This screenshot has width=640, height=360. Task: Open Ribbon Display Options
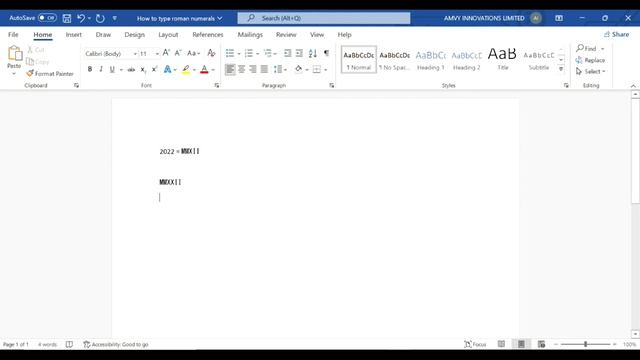(559, 18)
